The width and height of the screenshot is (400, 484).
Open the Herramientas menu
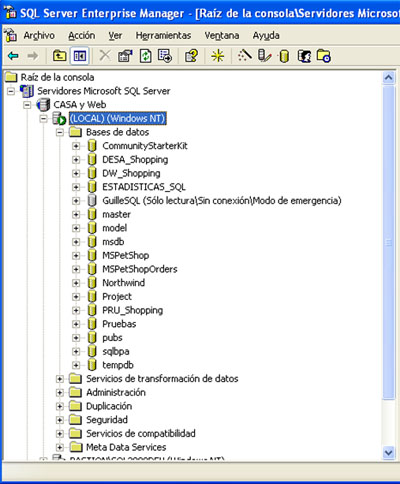click(x=163, y=35)
